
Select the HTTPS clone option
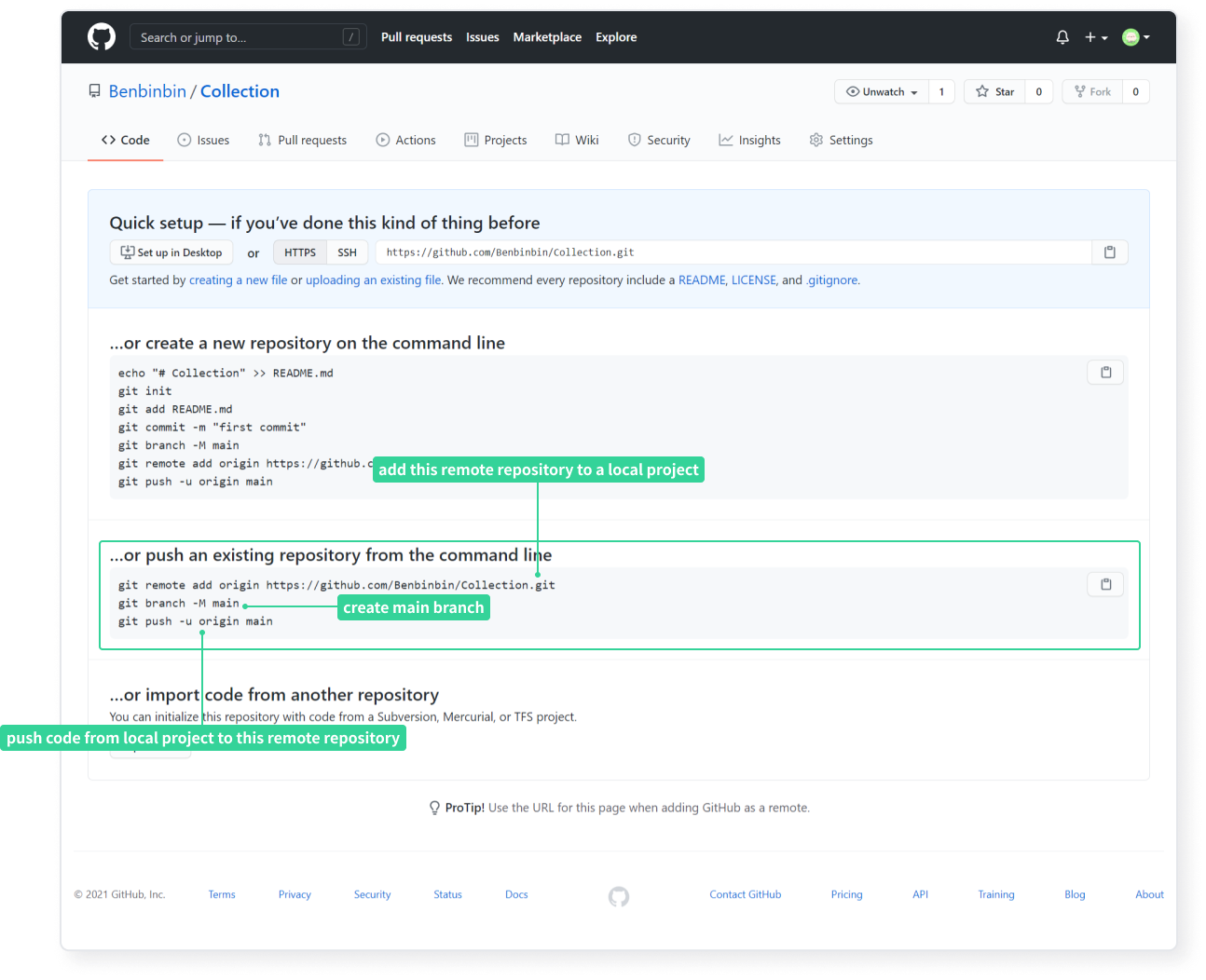tap(300, 252)
